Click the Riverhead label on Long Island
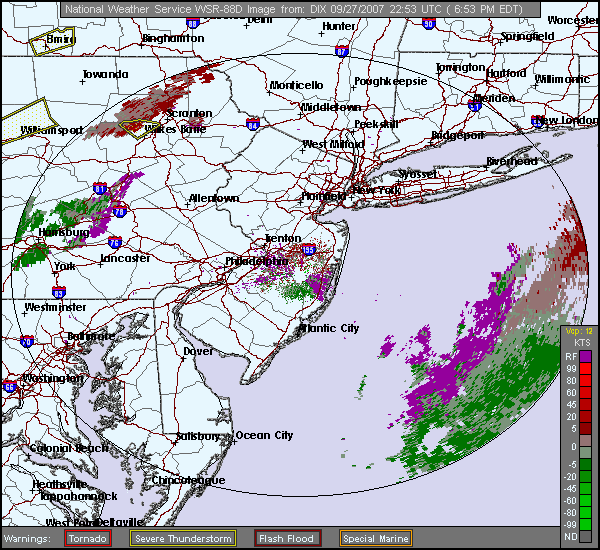The width and height of the screenshot is (600, 550). [x=512, y=161]
